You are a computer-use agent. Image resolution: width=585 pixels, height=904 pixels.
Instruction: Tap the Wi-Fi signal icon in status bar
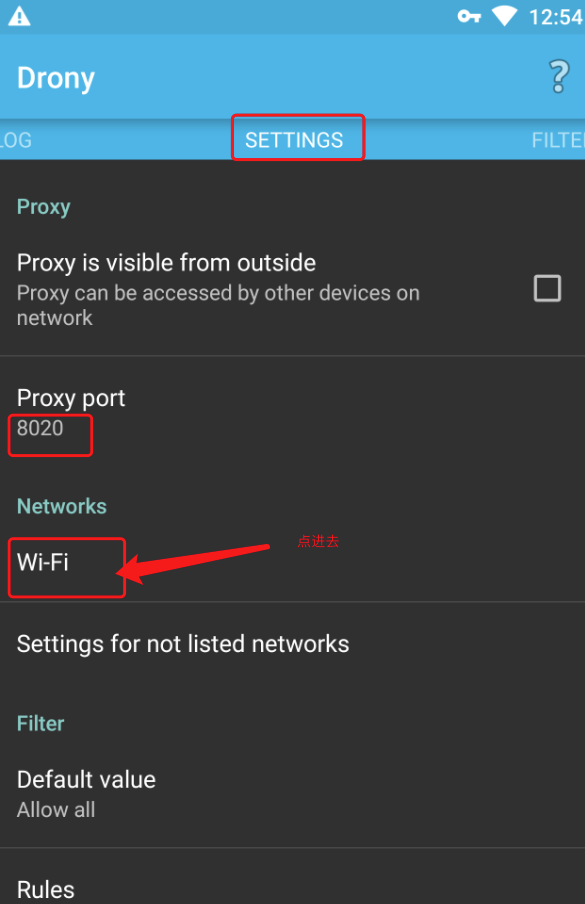(x=504, y=15)
